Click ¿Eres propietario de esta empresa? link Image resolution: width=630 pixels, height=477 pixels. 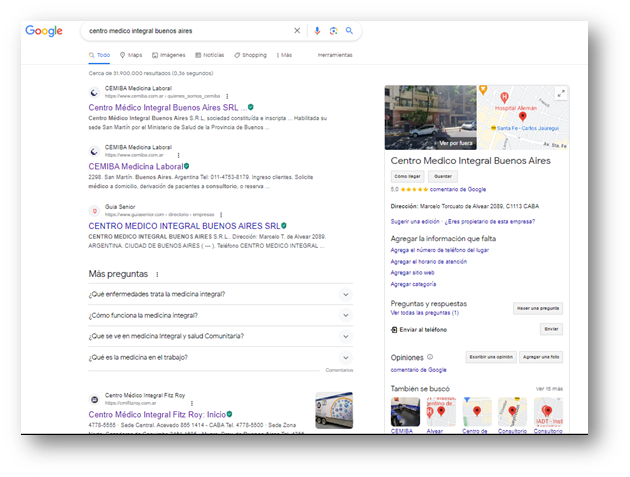pyautogui.click(x=489, y=221)
